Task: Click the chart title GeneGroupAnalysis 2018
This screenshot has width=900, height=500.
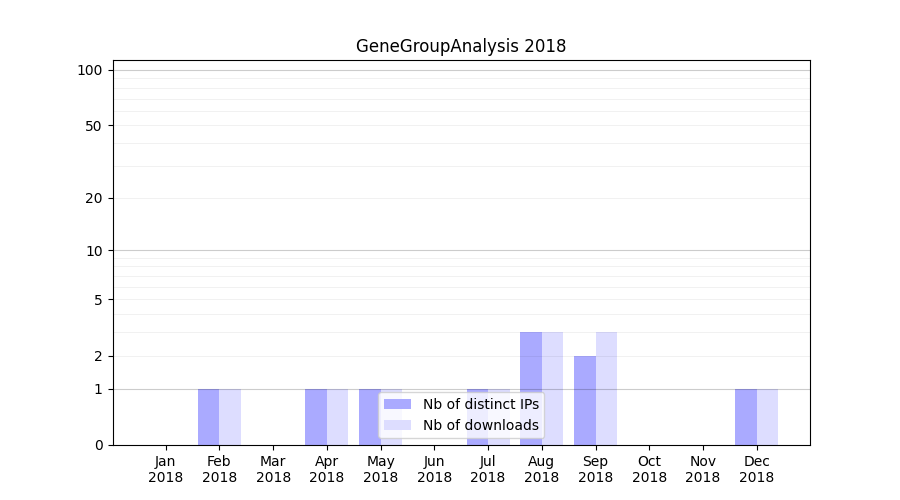Action: pyautogui.click(x=461, y=46)
